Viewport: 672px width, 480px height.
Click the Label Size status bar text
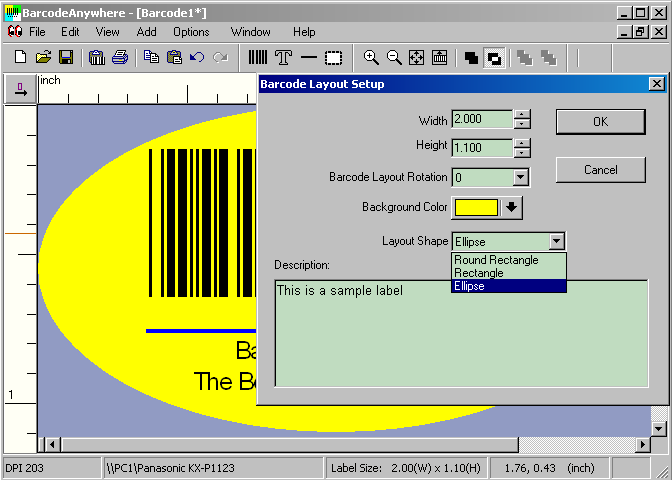(405, 468)
